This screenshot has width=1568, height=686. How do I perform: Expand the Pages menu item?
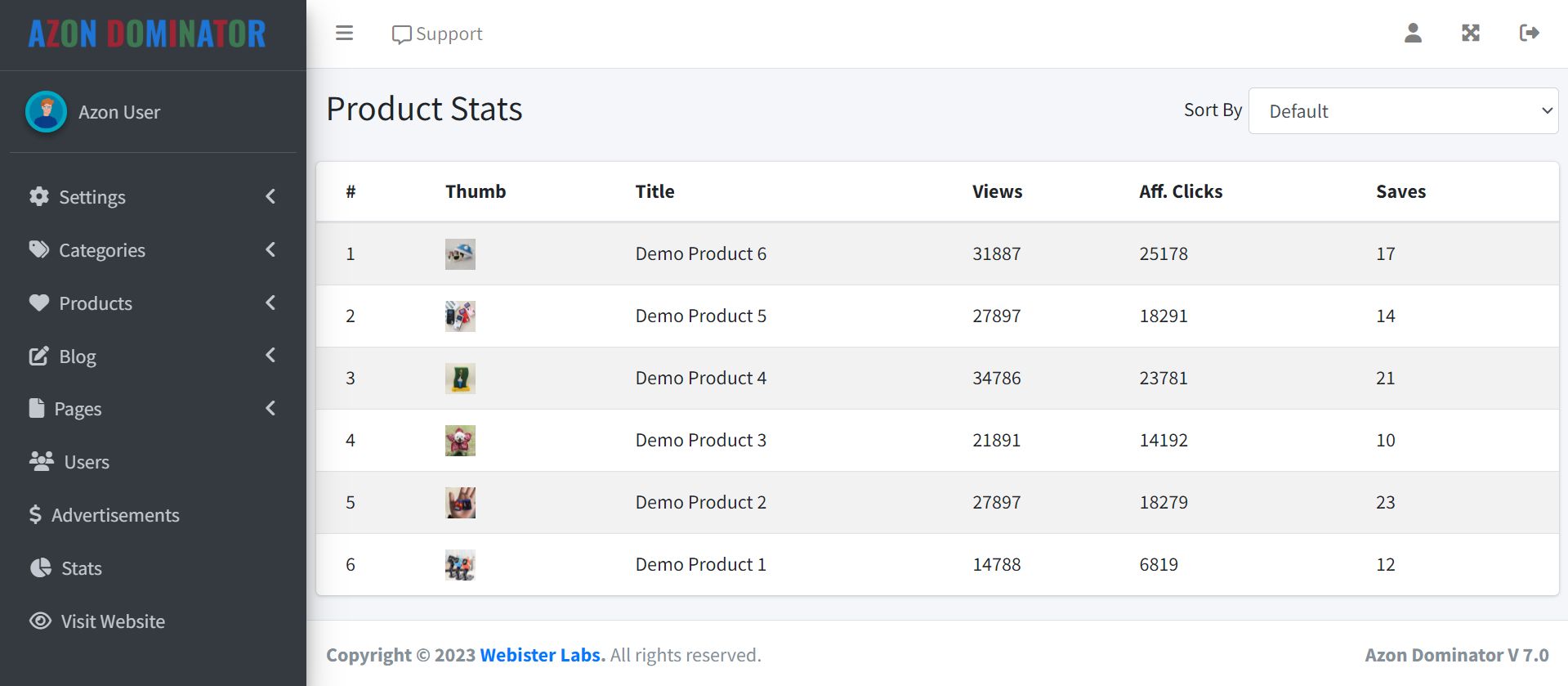point(78,409)
